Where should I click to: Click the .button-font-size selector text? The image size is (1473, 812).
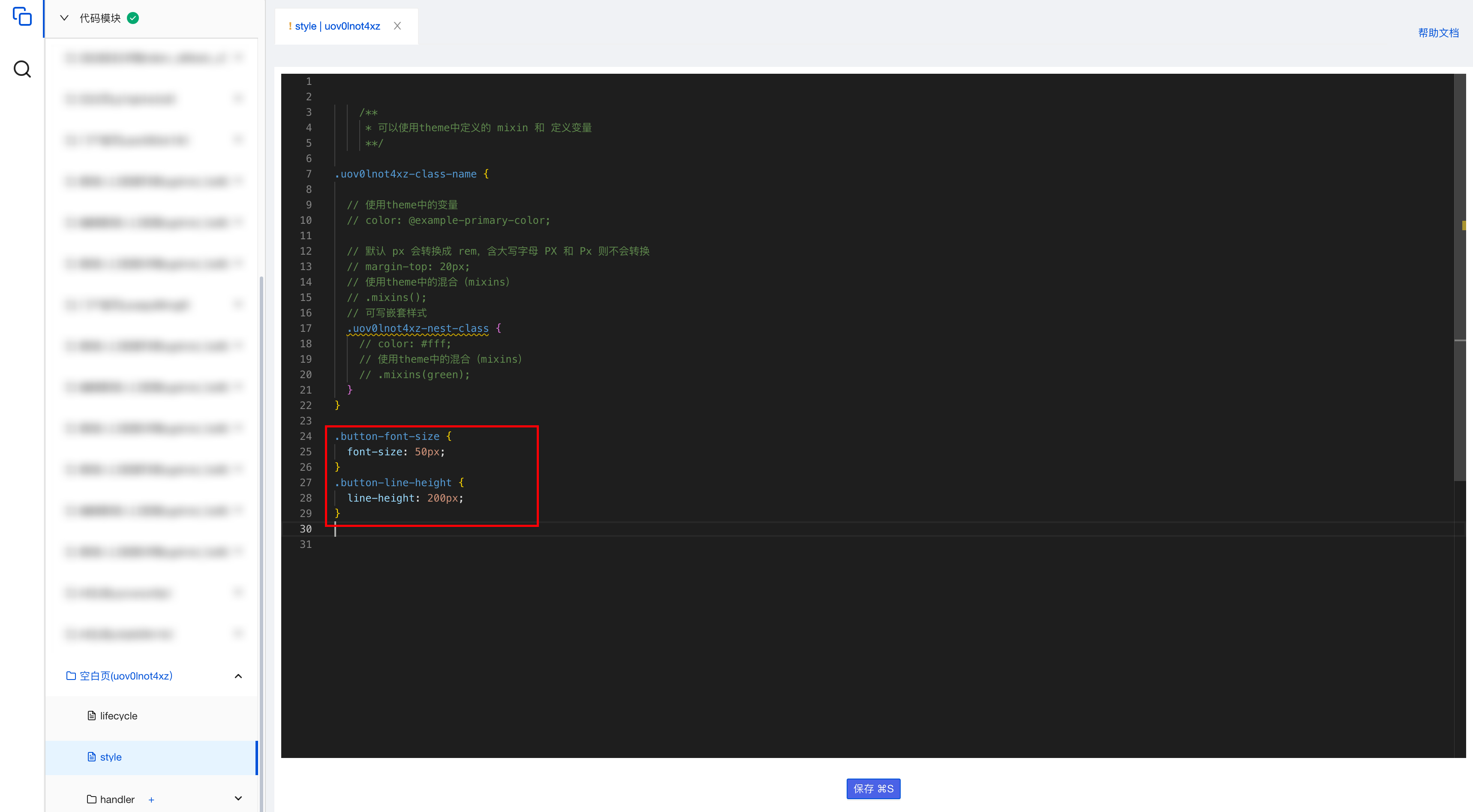[387, 436]
